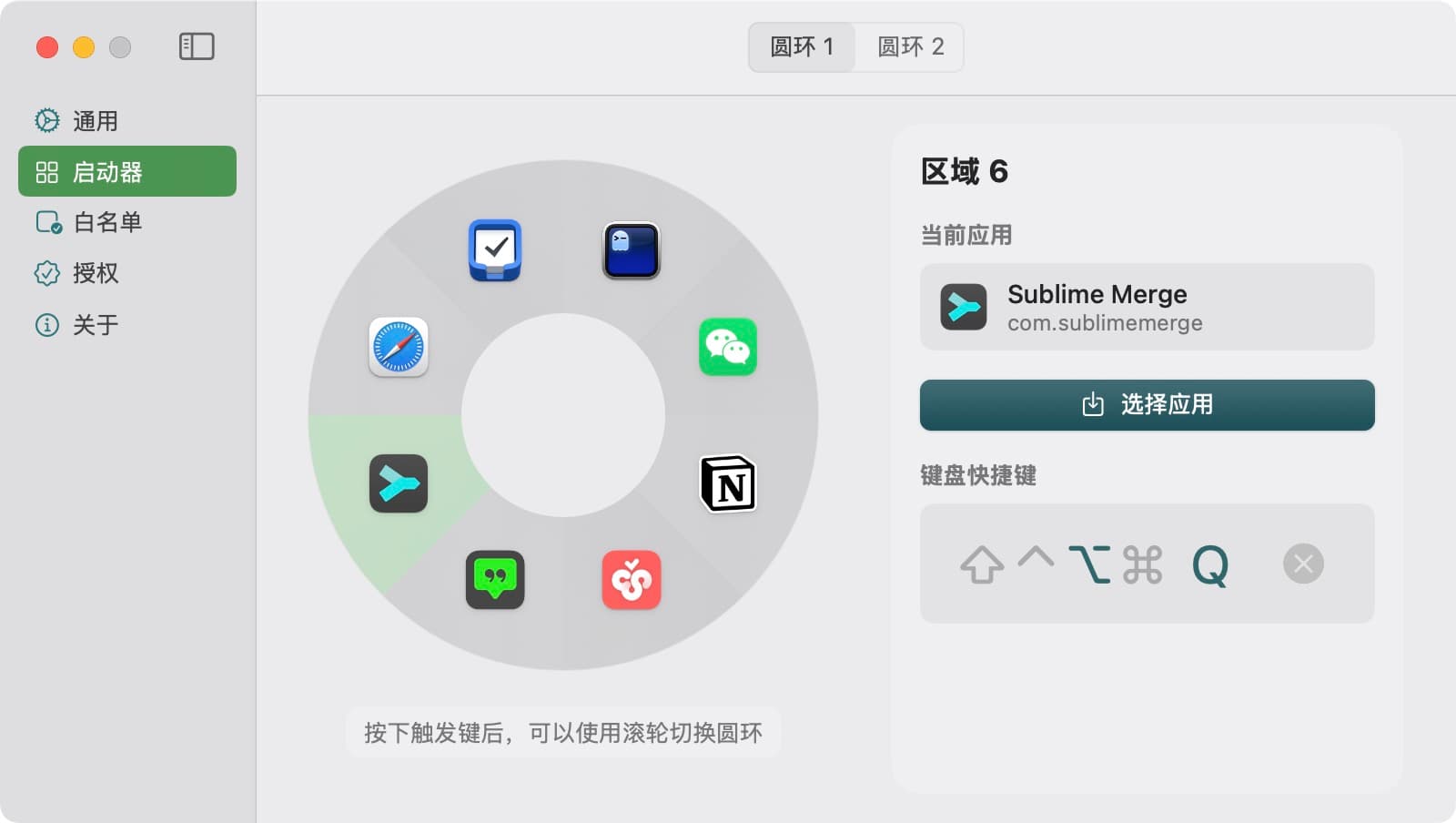This screenshot has width=1456, height=823.
Task: Click the Shift modifier symbol in shortcut
Action: (982, 564)
